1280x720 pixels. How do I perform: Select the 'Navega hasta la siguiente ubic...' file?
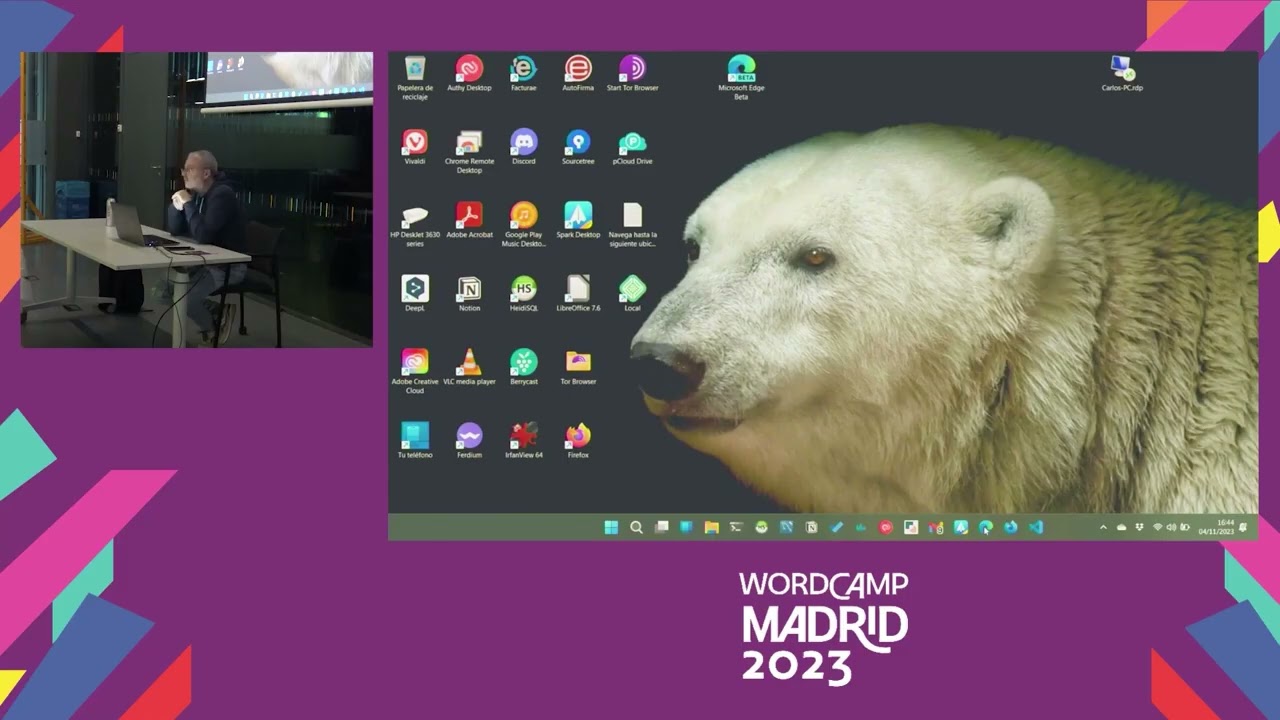(632, 225)
